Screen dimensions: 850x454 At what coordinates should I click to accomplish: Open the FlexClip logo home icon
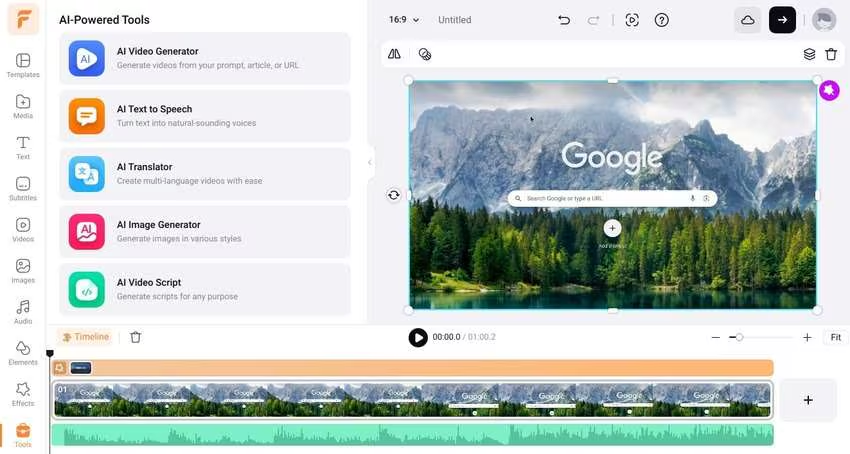pos(23,20)
